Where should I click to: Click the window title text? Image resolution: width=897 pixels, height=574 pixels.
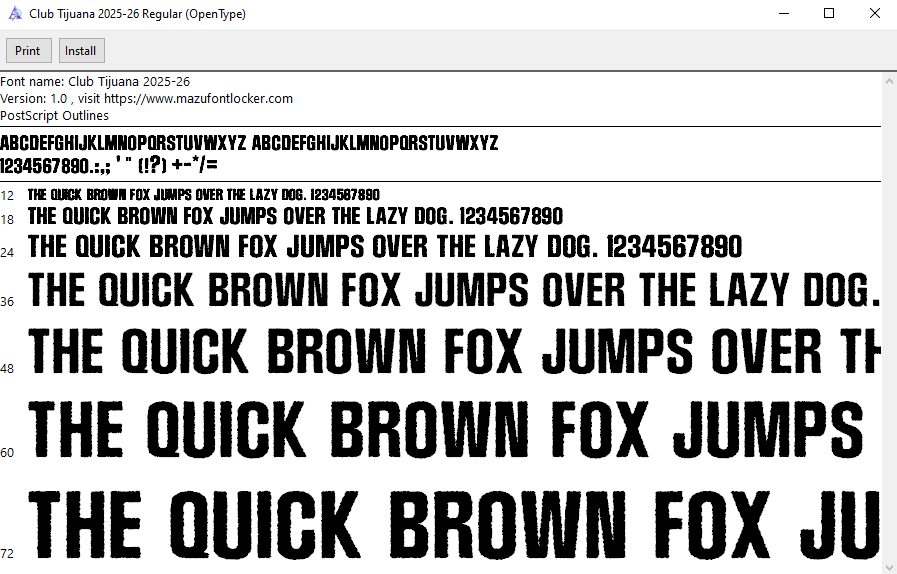[x=138, y=14]
